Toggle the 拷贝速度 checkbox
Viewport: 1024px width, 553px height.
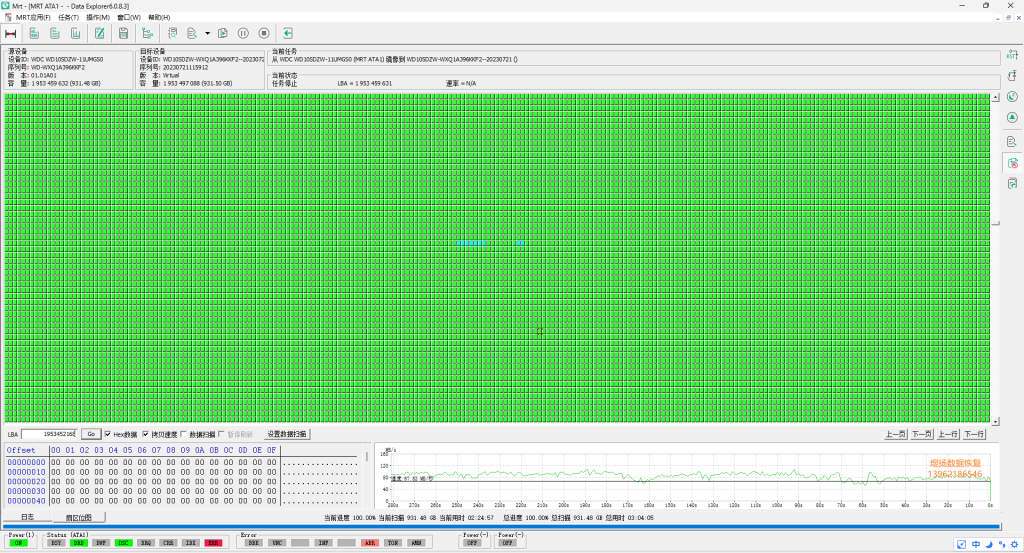(x=146, y=434)
